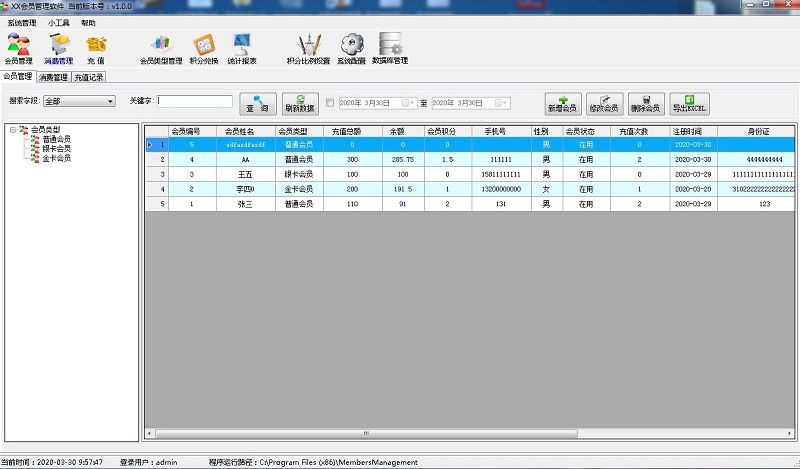Open 会员类型管理 from the toolbar
This screenshot has height=469, width=800.
click(x=161, y=47)
